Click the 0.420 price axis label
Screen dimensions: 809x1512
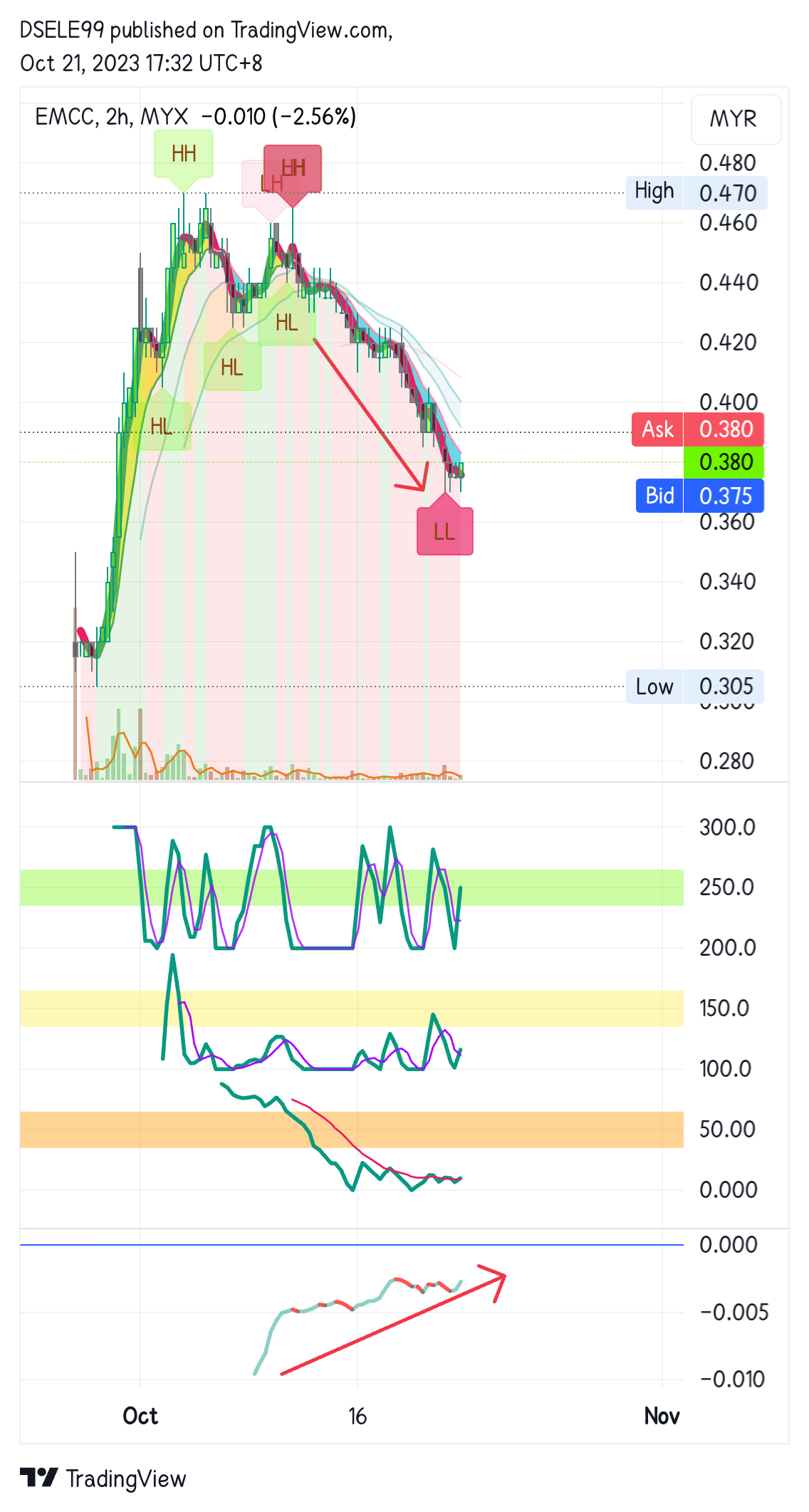[729, 343]
